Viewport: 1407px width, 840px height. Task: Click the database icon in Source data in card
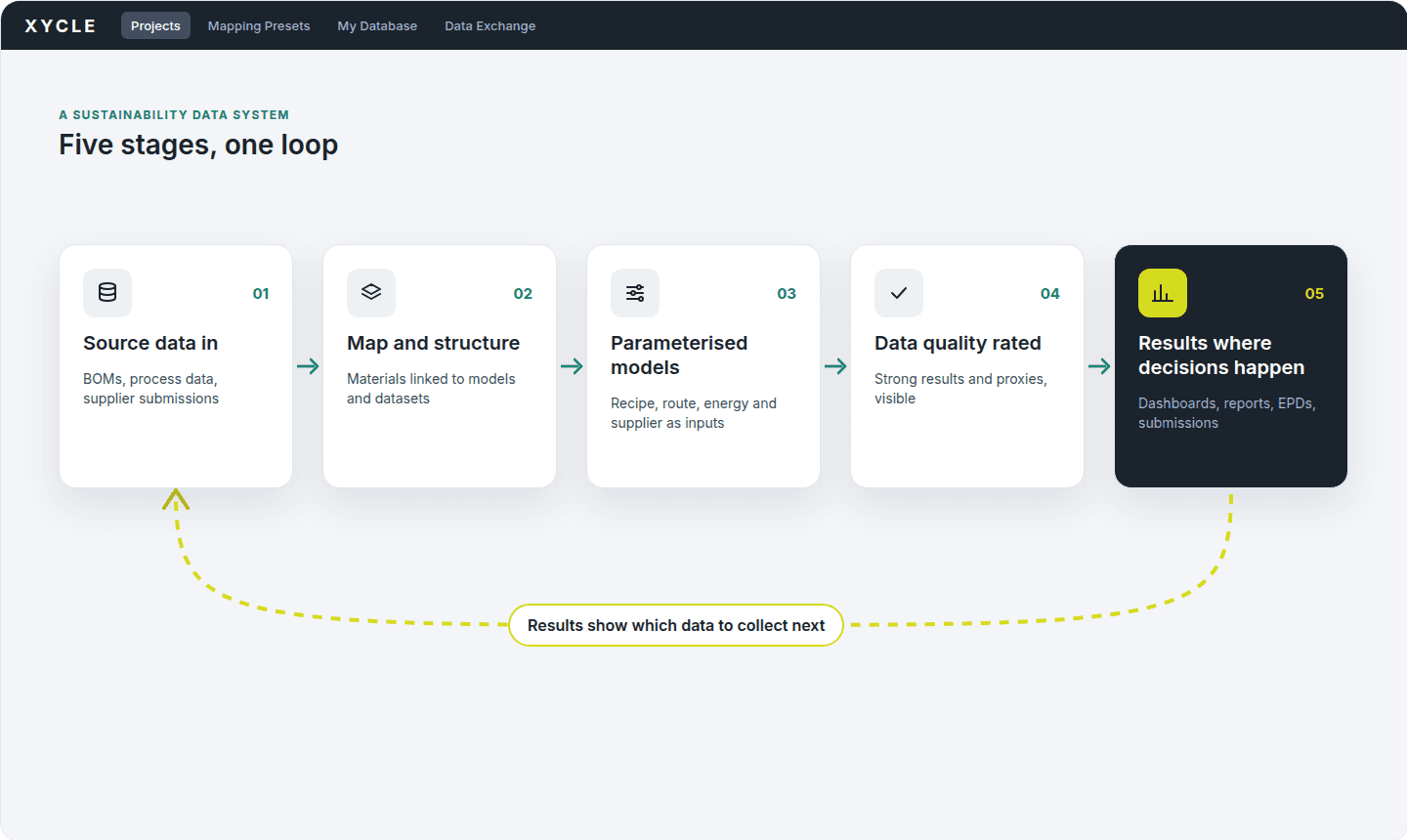coord(107,293)
